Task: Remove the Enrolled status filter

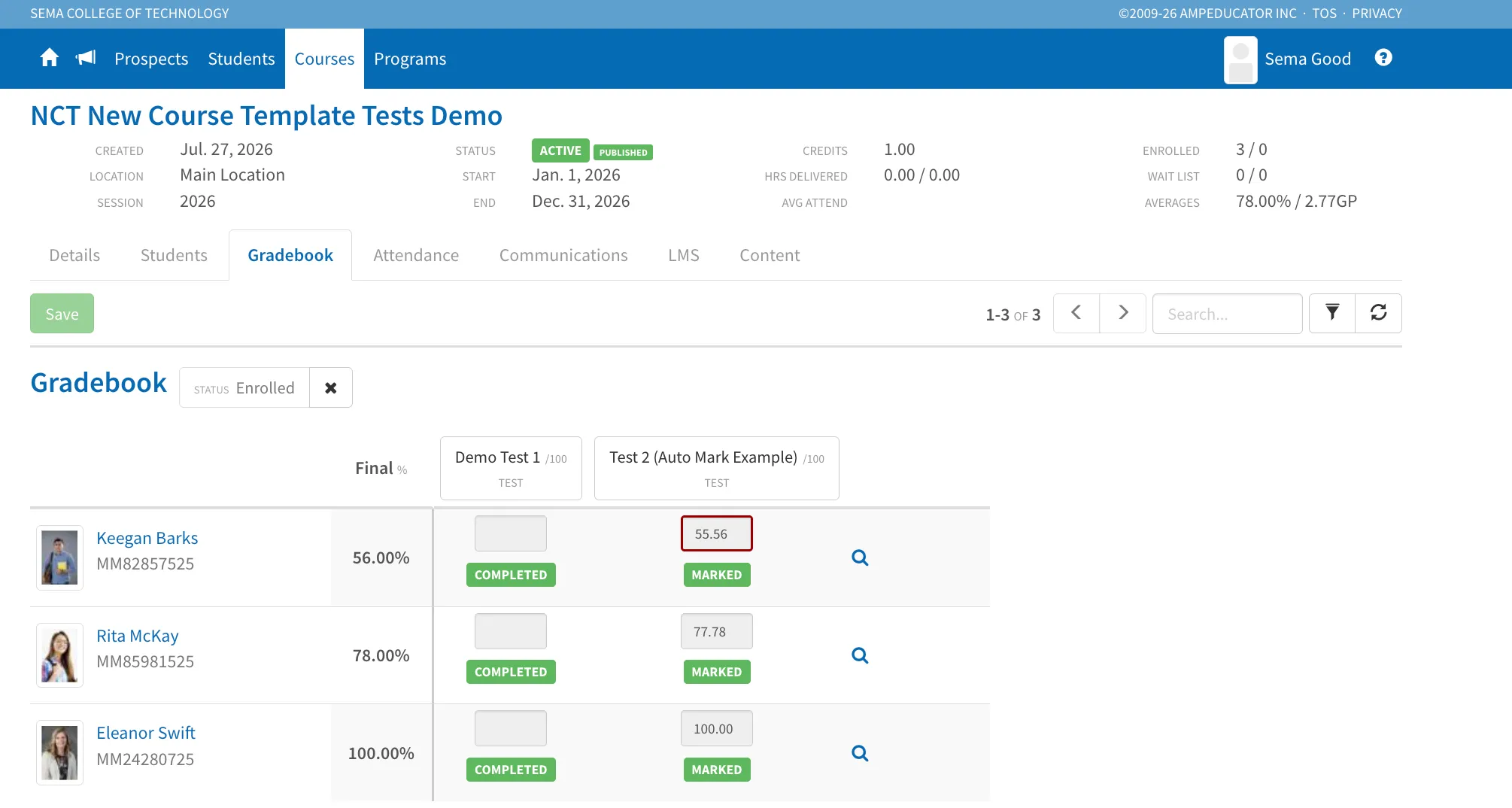Action: tap(331, 387)
